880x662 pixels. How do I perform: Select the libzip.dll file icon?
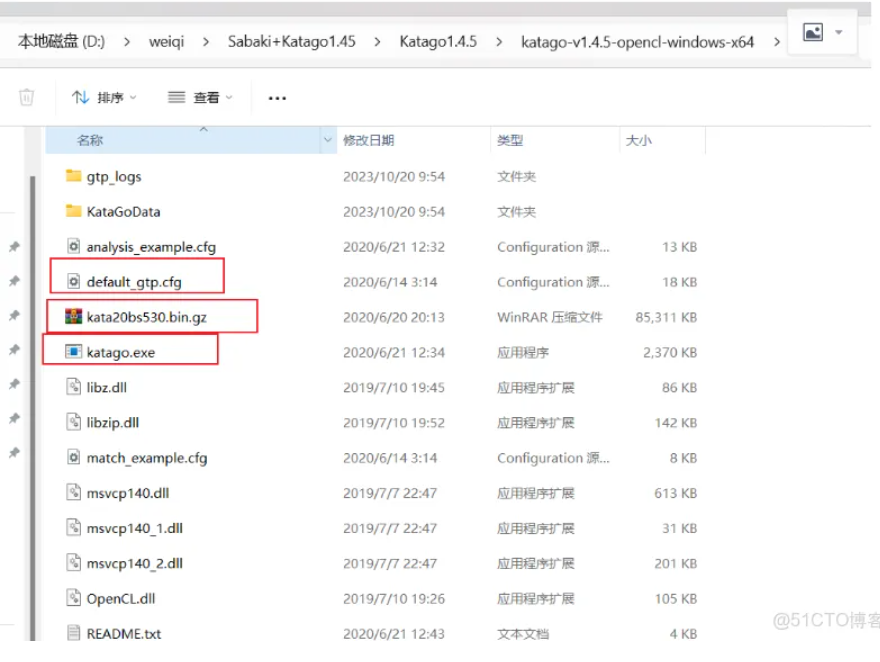pos(74,422)
